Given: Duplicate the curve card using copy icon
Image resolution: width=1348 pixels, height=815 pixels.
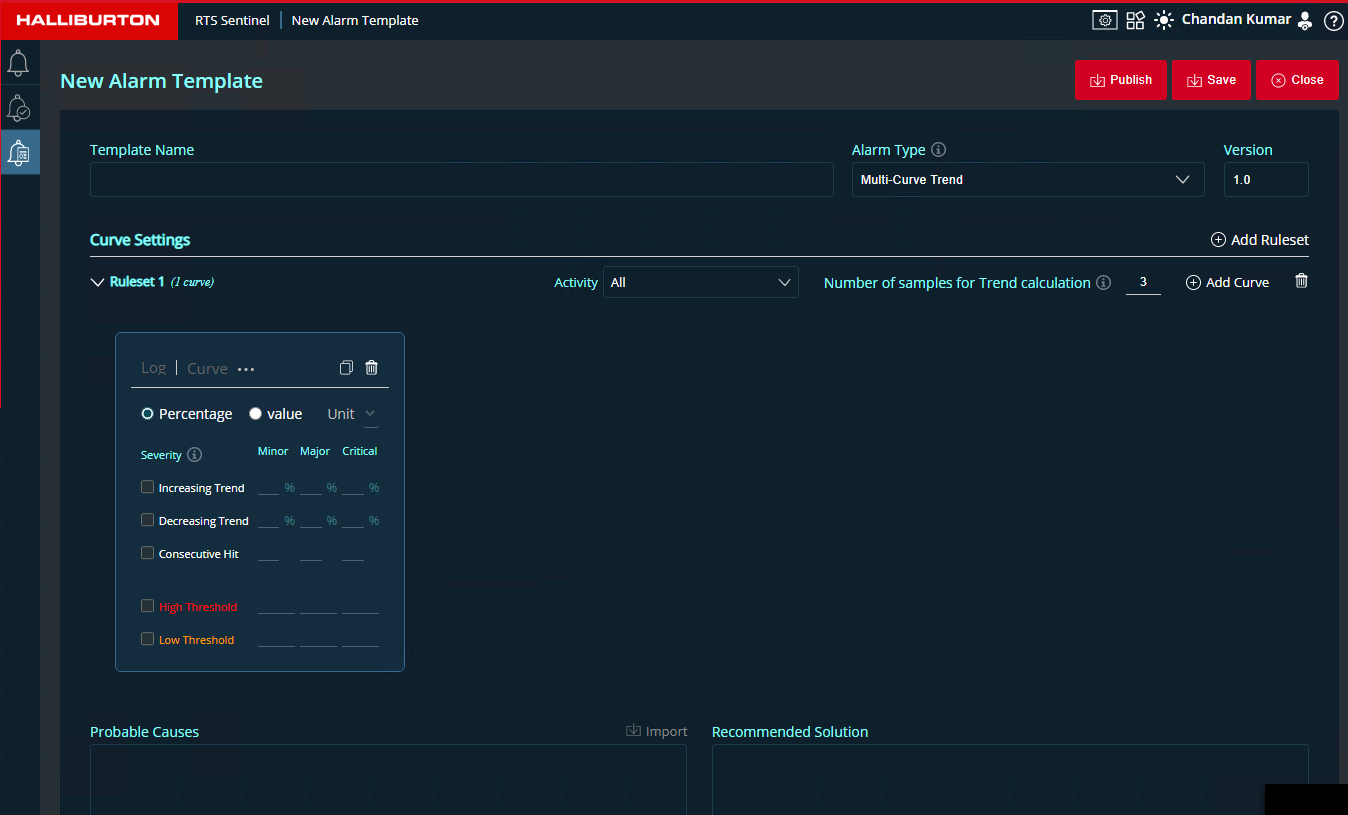Looking at the screenshot, I should pyautogui.click(x=346, y=368).
